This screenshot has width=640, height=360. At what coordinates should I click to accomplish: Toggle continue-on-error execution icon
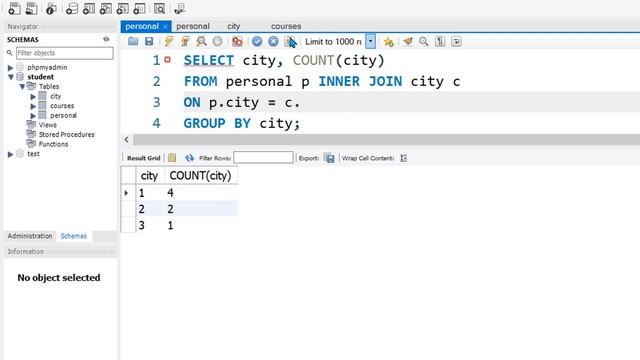tap(237, 41)
